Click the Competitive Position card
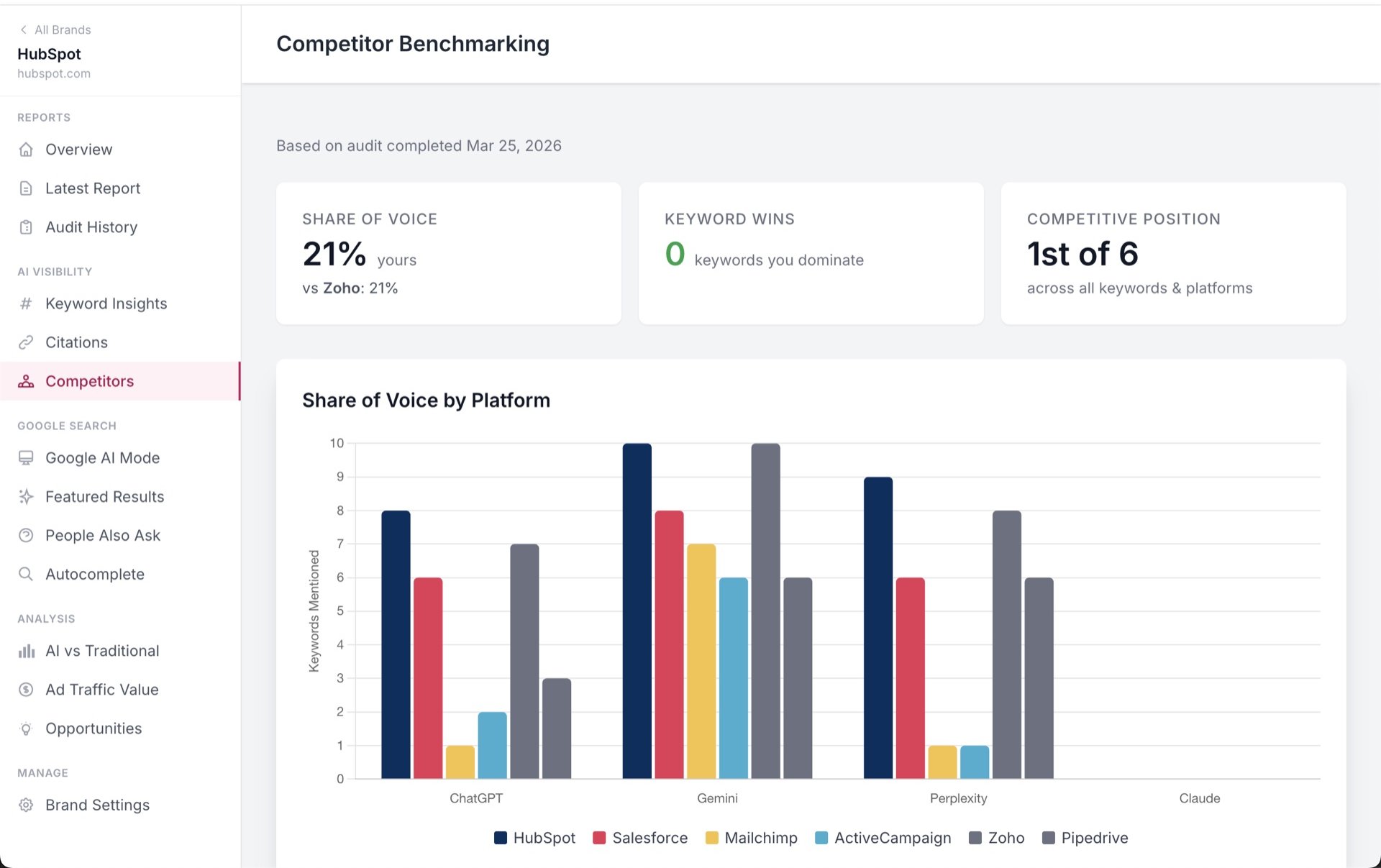The width and height of the screenshot is (1381, 868). [1174, 253]
